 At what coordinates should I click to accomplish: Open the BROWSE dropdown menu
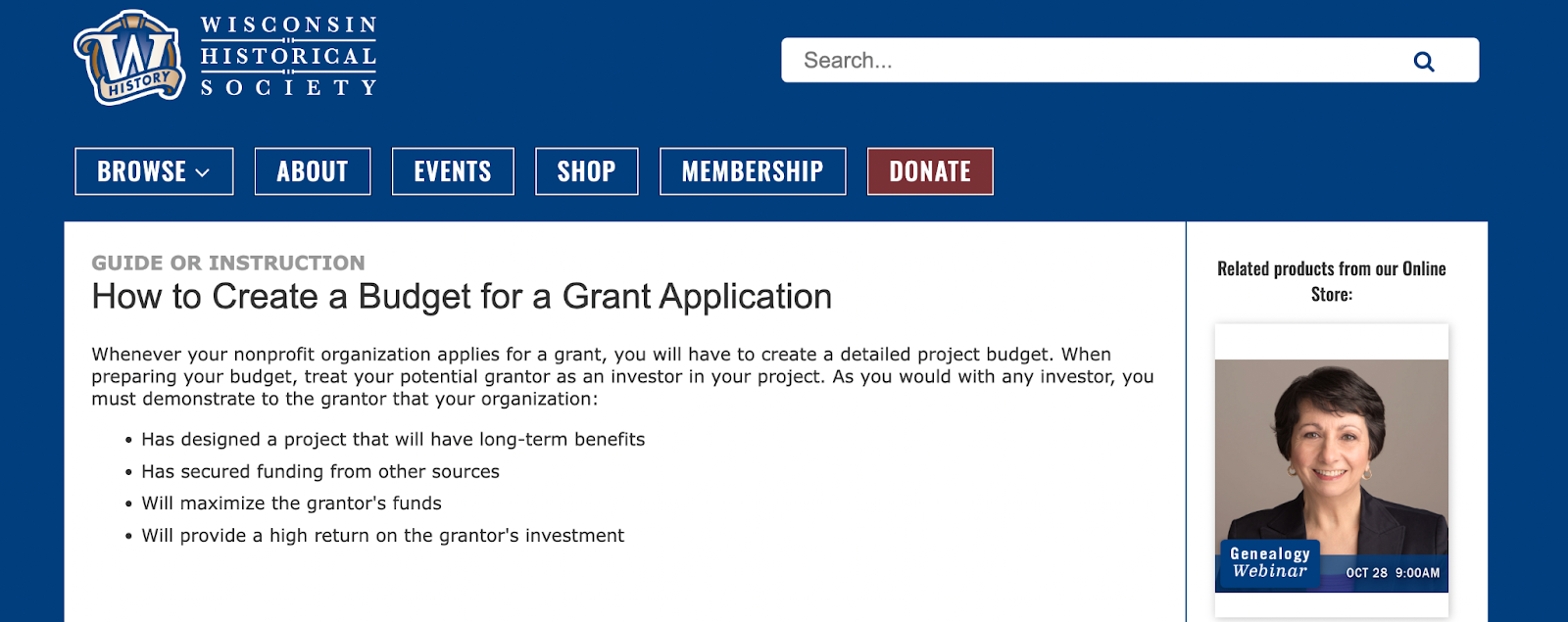(153, 170)
